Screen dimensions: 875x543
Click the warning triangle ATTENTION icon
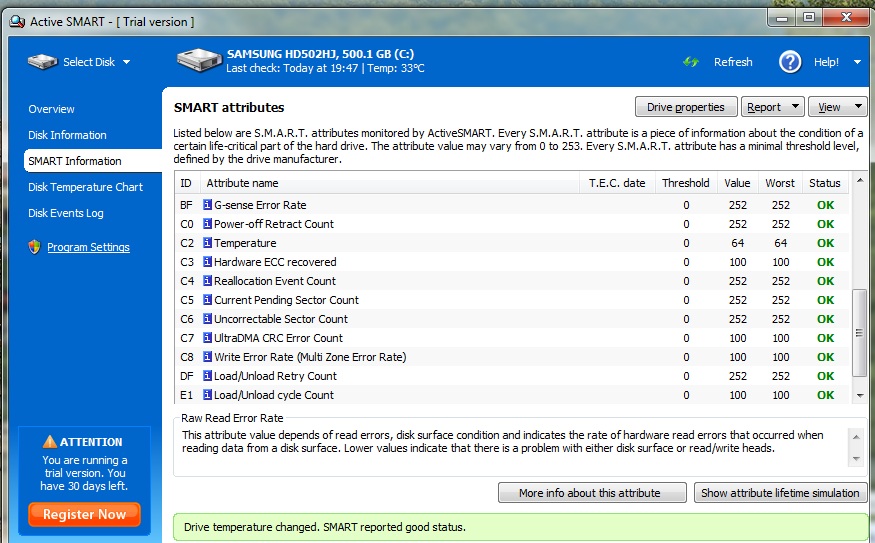coord(50,441)
